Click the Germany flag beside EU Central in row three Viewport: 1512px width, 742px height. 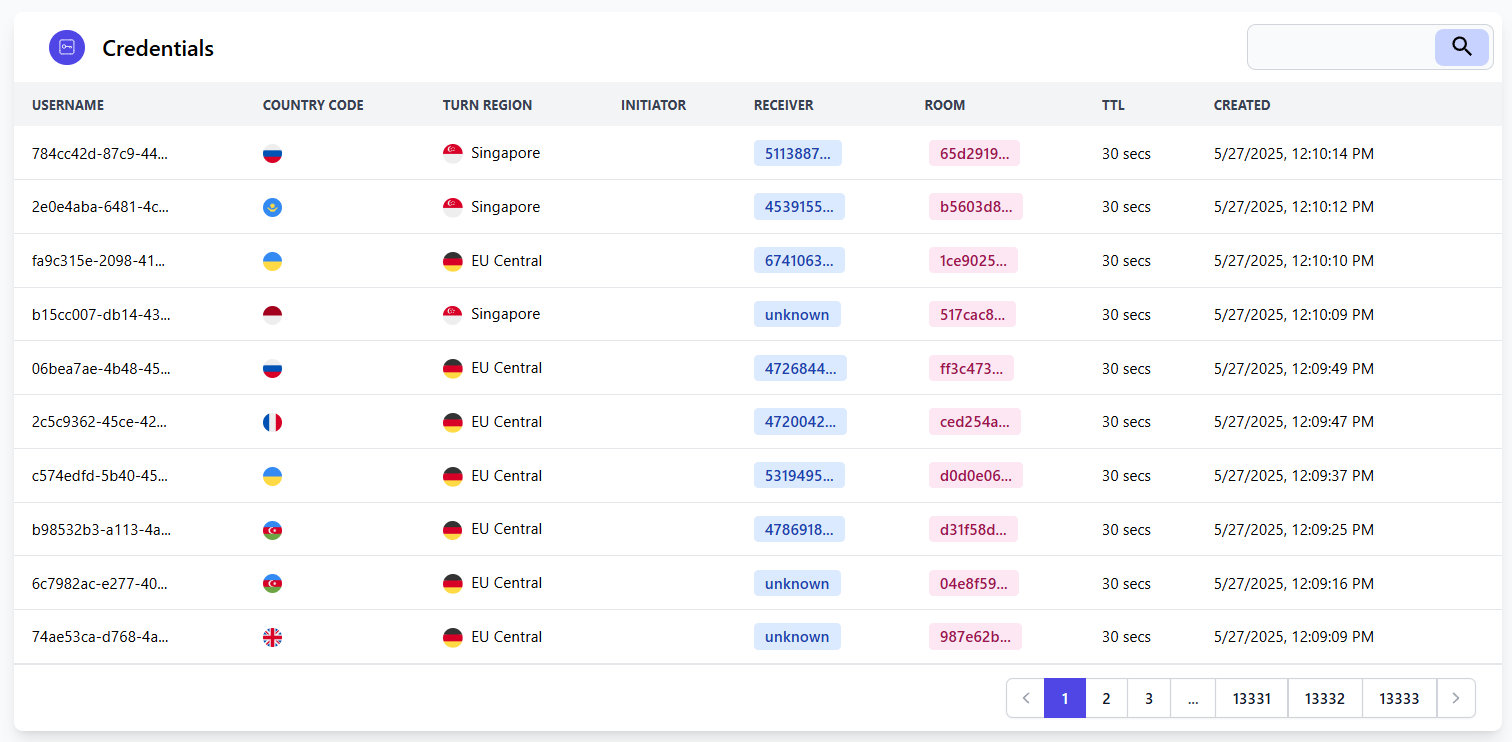click(x=452, y=261)
